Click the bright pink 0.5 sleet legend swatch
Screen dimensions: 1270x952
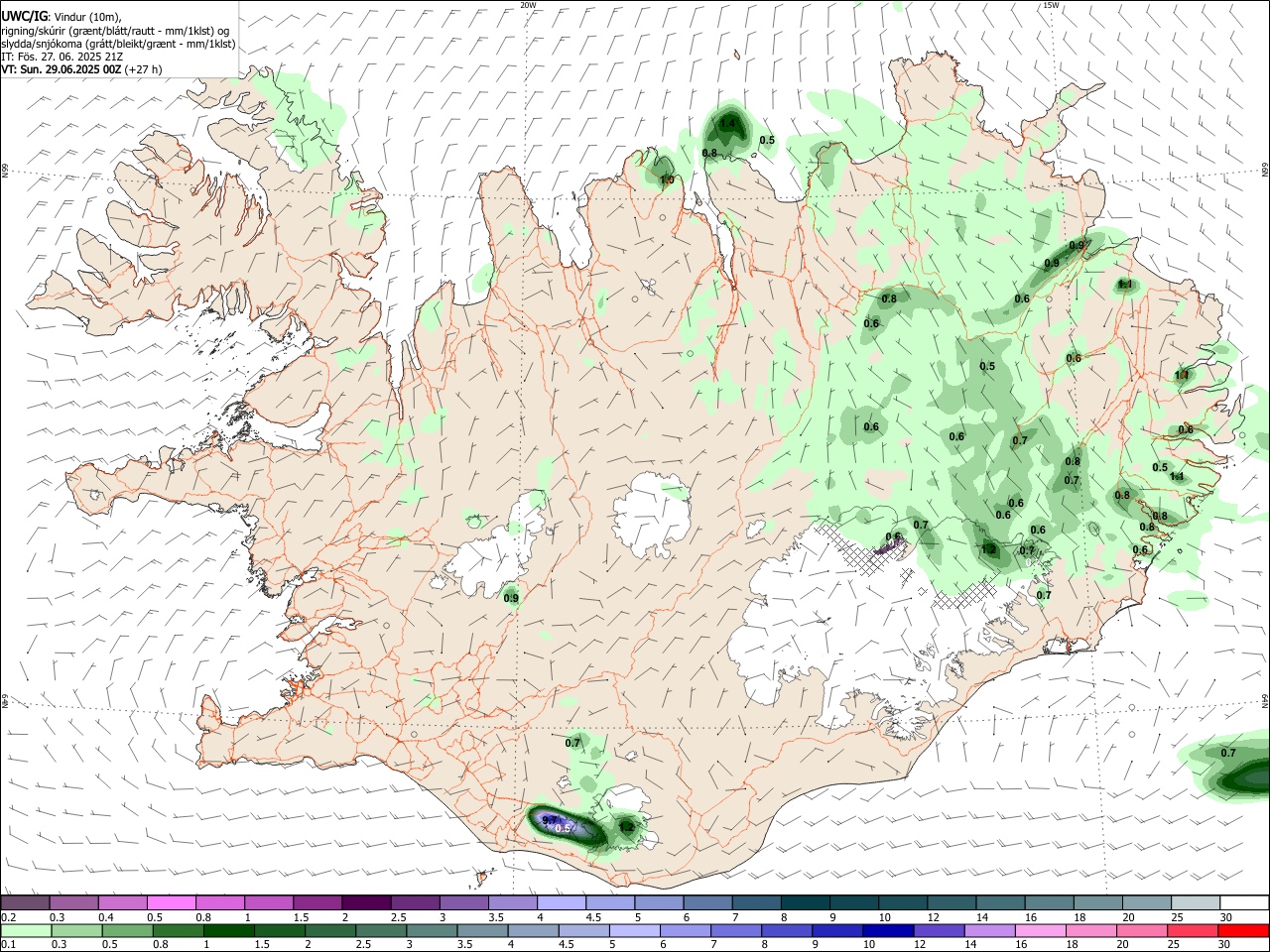[172, 902]
